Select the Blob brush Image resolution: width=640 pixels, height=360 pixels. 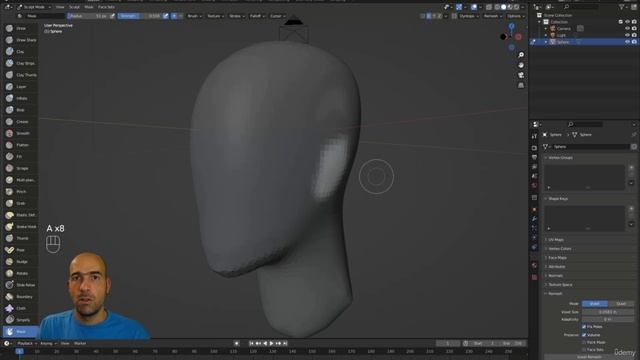(x=20, y=110)
